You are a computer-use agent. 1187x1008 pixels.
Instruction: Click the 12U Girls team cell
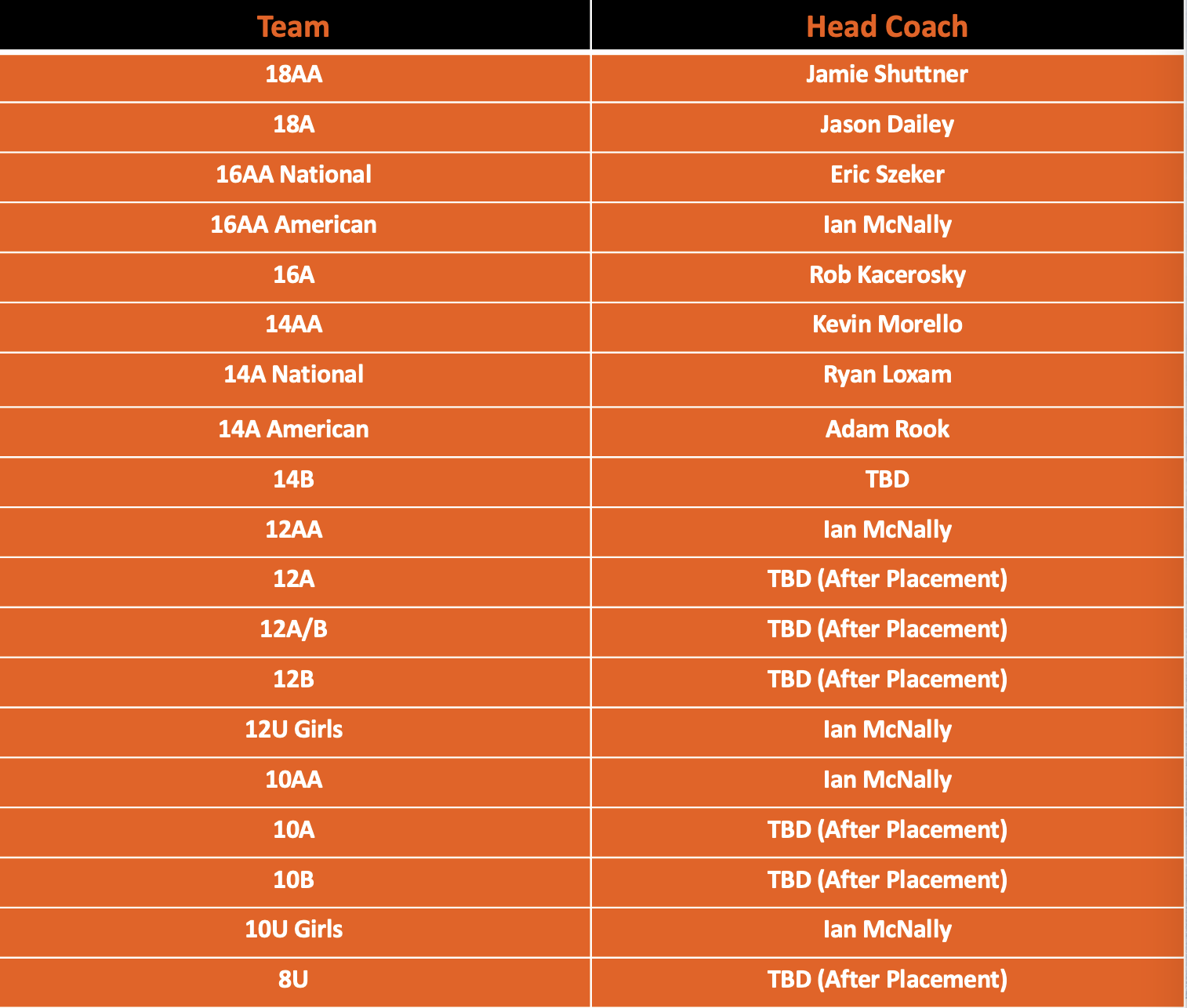click(x=293, y=730)
